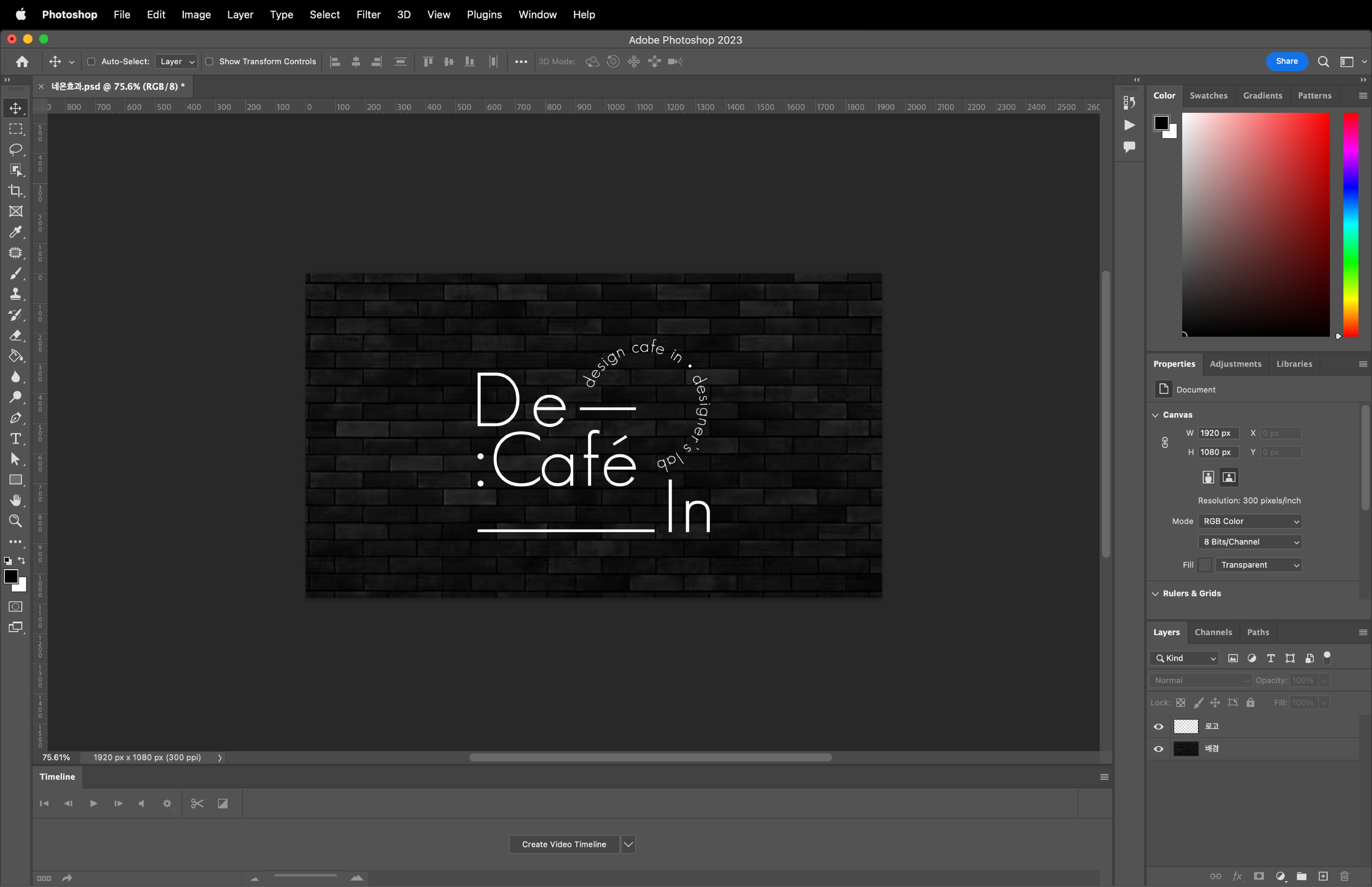The image size is (1372, 887).
Task: Select the Rectangle shape tool
Action: click(x=16, y=480)
